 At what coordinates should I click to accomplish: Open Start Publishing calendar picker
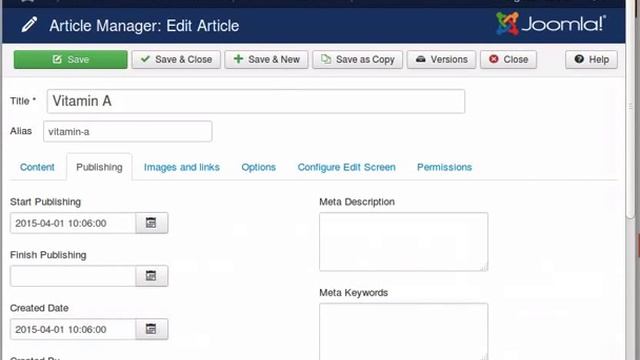point(151,223)
